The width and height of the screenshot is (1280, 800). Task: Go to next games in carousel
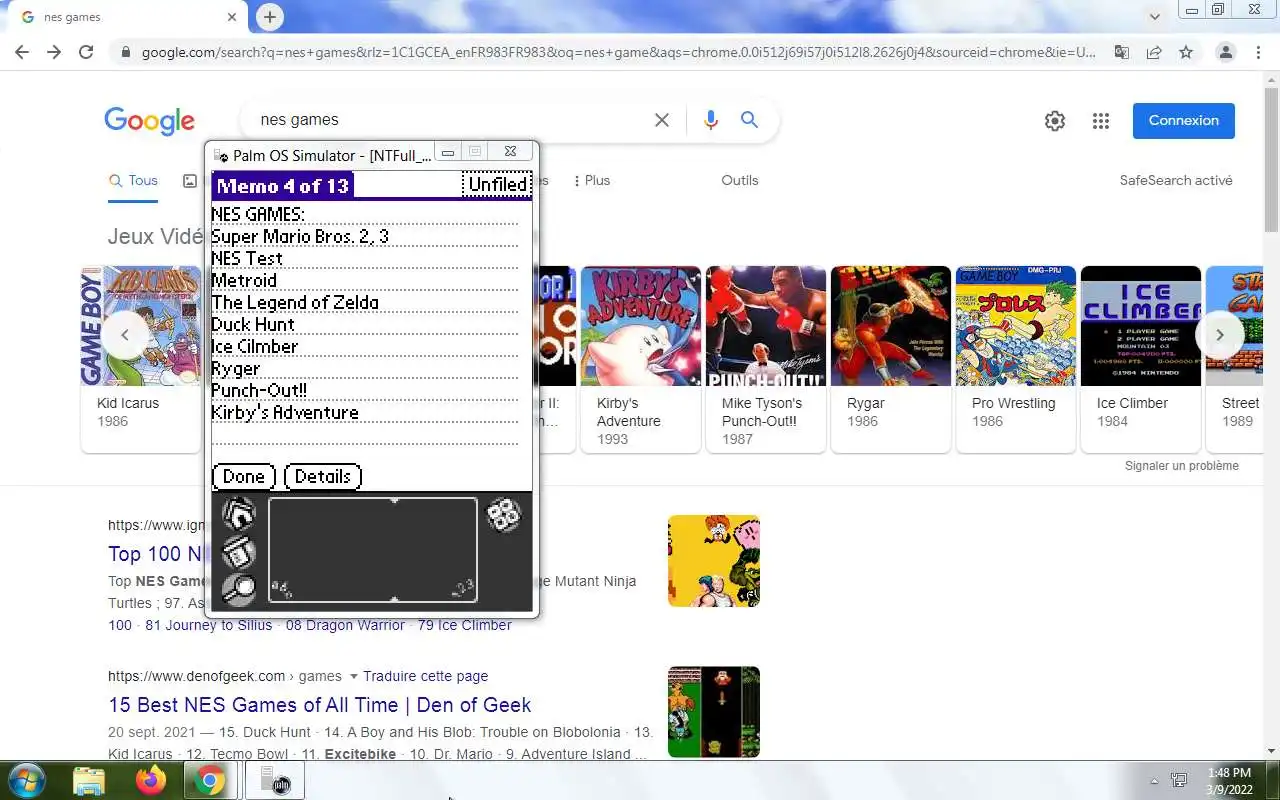point(1220,335)
